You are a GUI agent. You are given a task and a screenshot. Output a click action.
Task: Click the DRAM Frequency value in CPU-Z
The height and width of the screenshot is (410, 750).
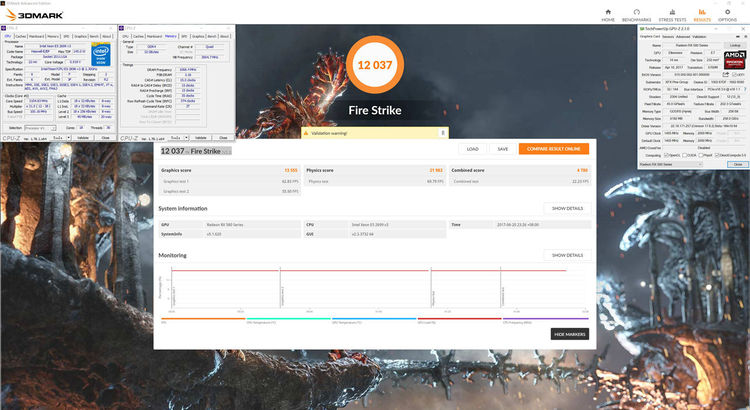pos(188,69)
